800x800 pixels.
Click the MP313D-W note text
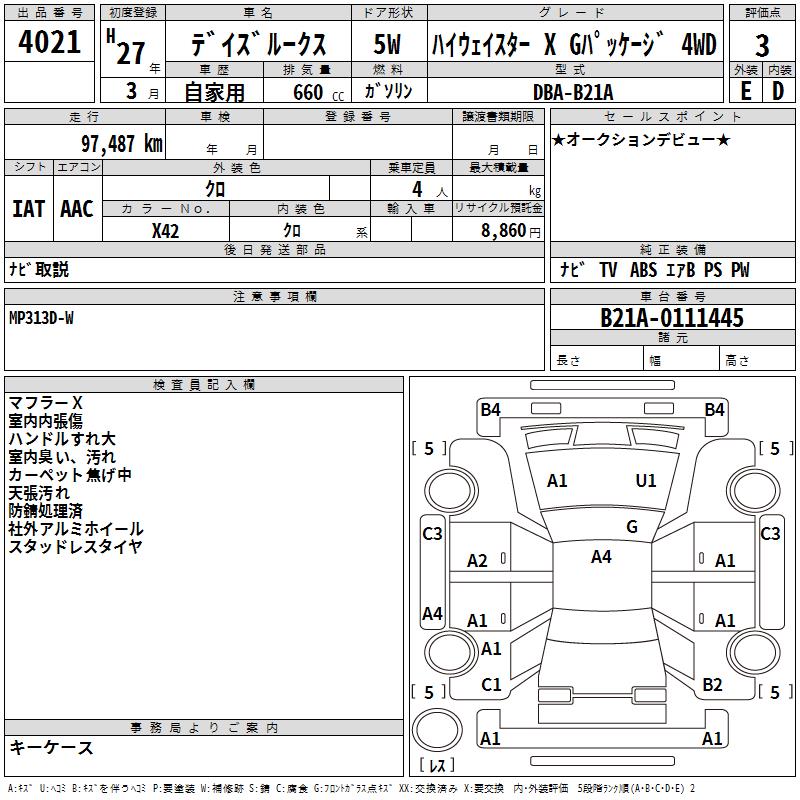coord(41,318)
